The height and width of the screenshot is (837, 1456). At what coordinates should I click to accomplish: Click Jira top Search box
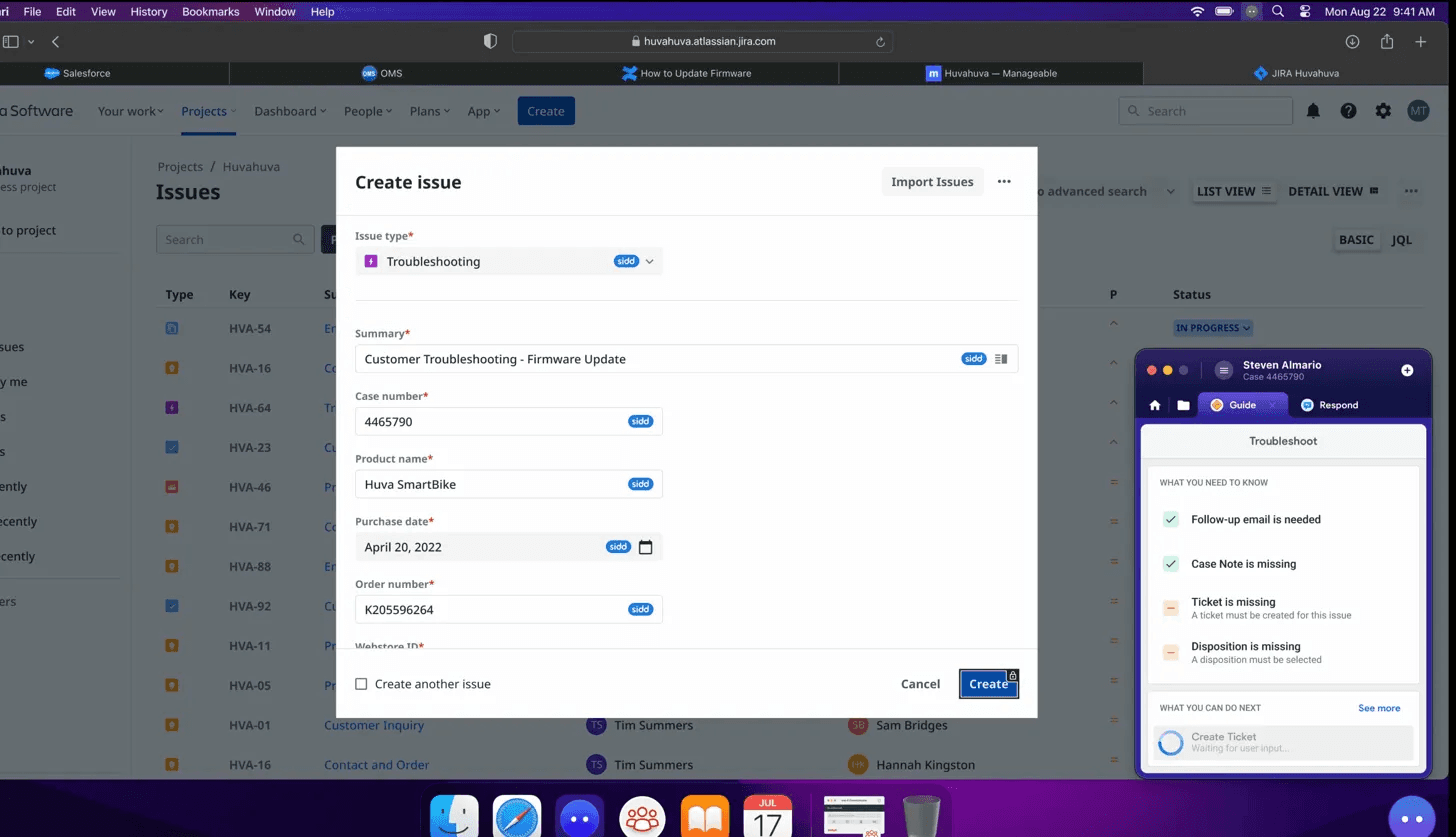pos(1206,111)
